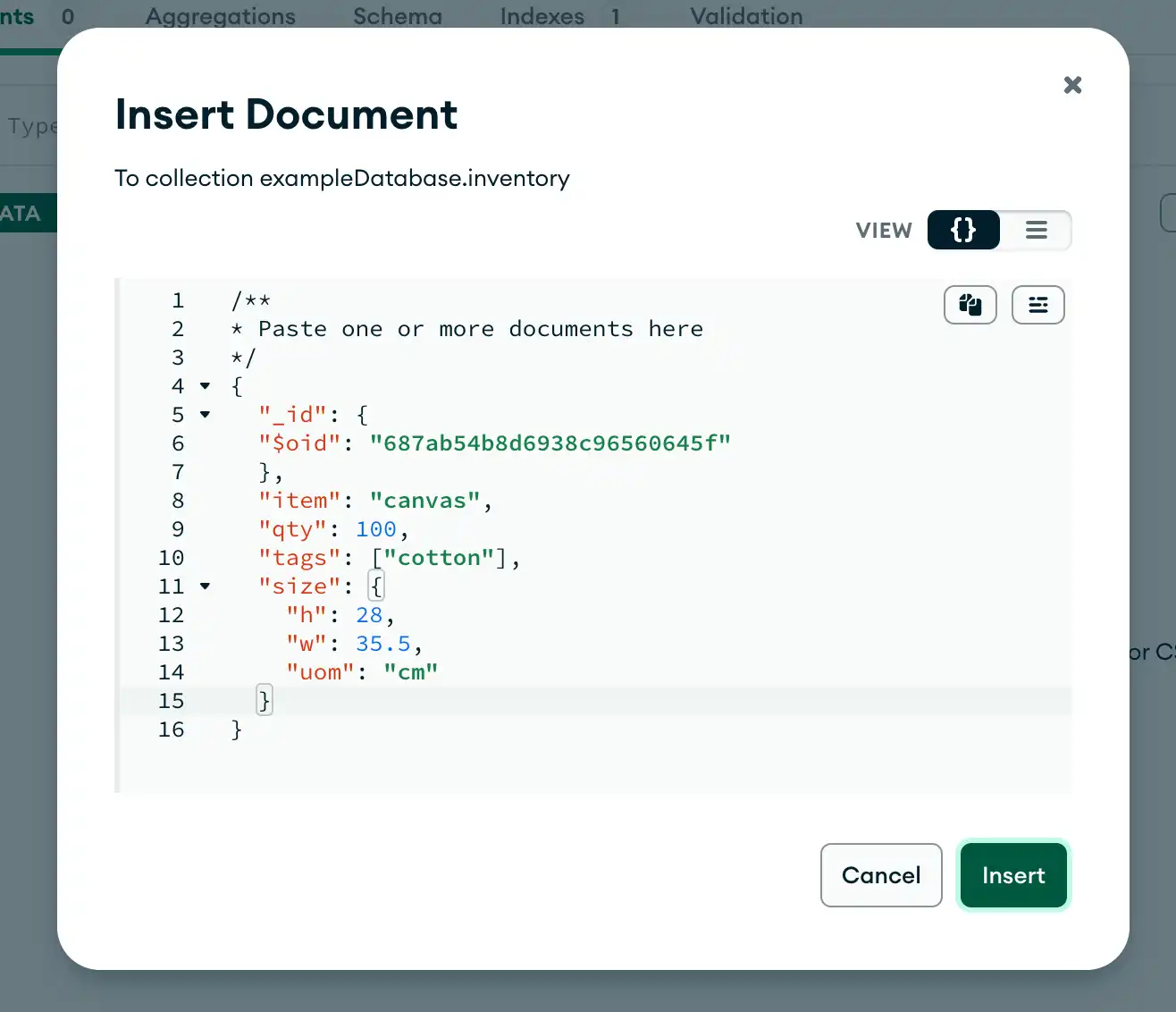The image size is (1176, 1012).
Task: Go to the Indexes tab
Action: 542,16
